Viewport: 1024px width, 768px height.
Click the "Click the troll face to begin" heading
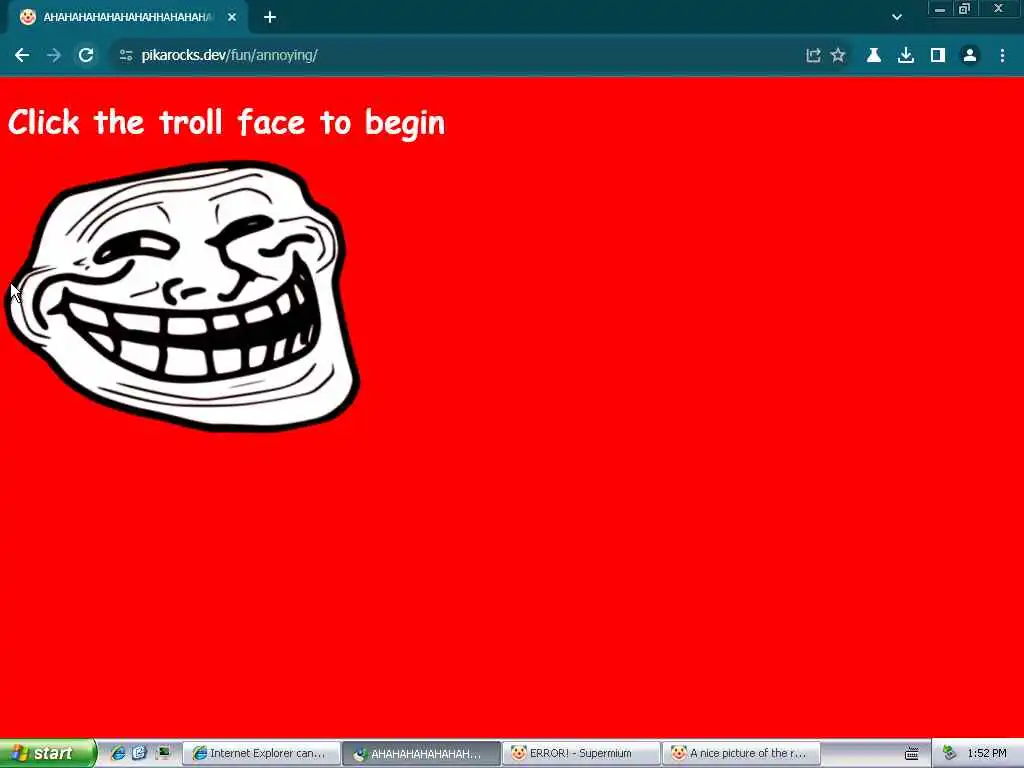point(227,123)
